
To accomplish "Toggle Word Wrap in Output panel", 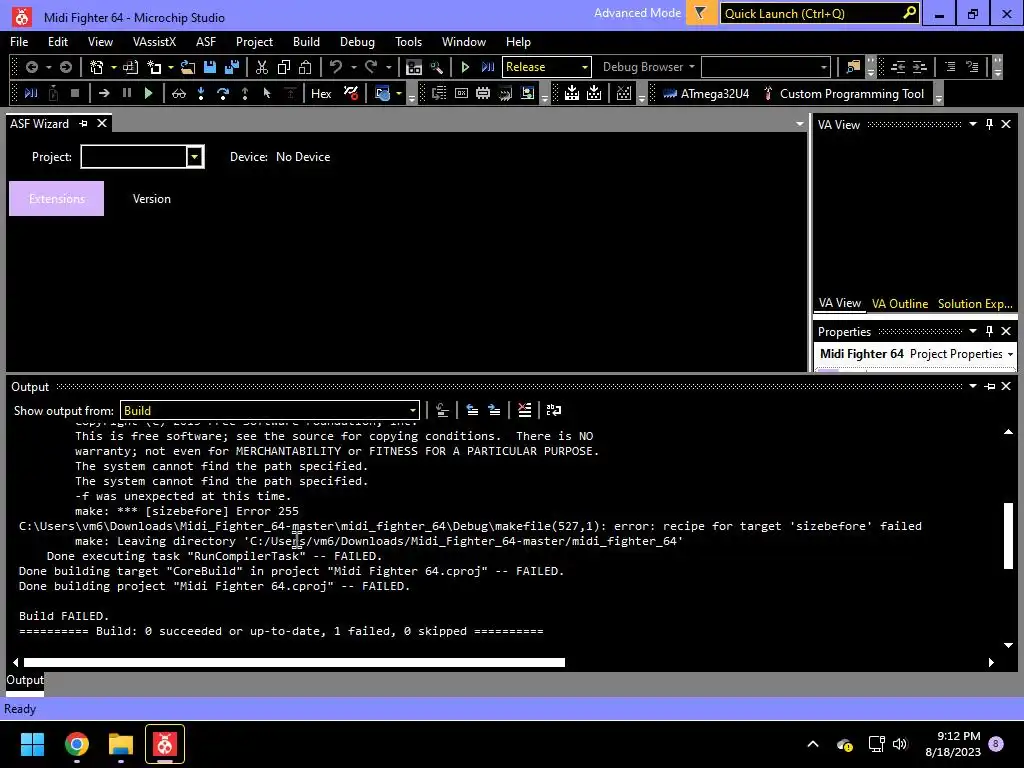I will [554, 410].
